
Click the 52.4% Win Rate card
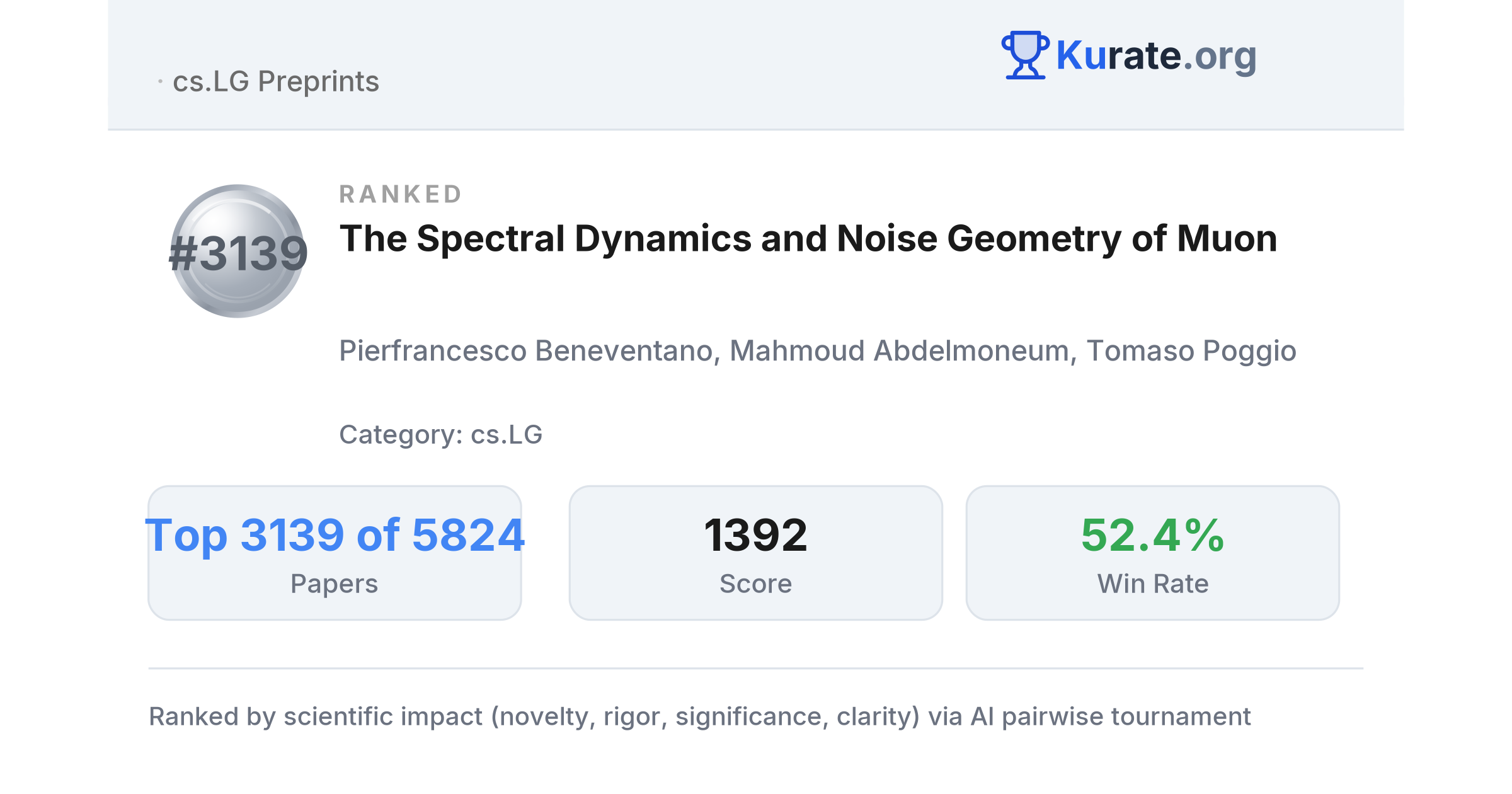tap(1153, 553)
